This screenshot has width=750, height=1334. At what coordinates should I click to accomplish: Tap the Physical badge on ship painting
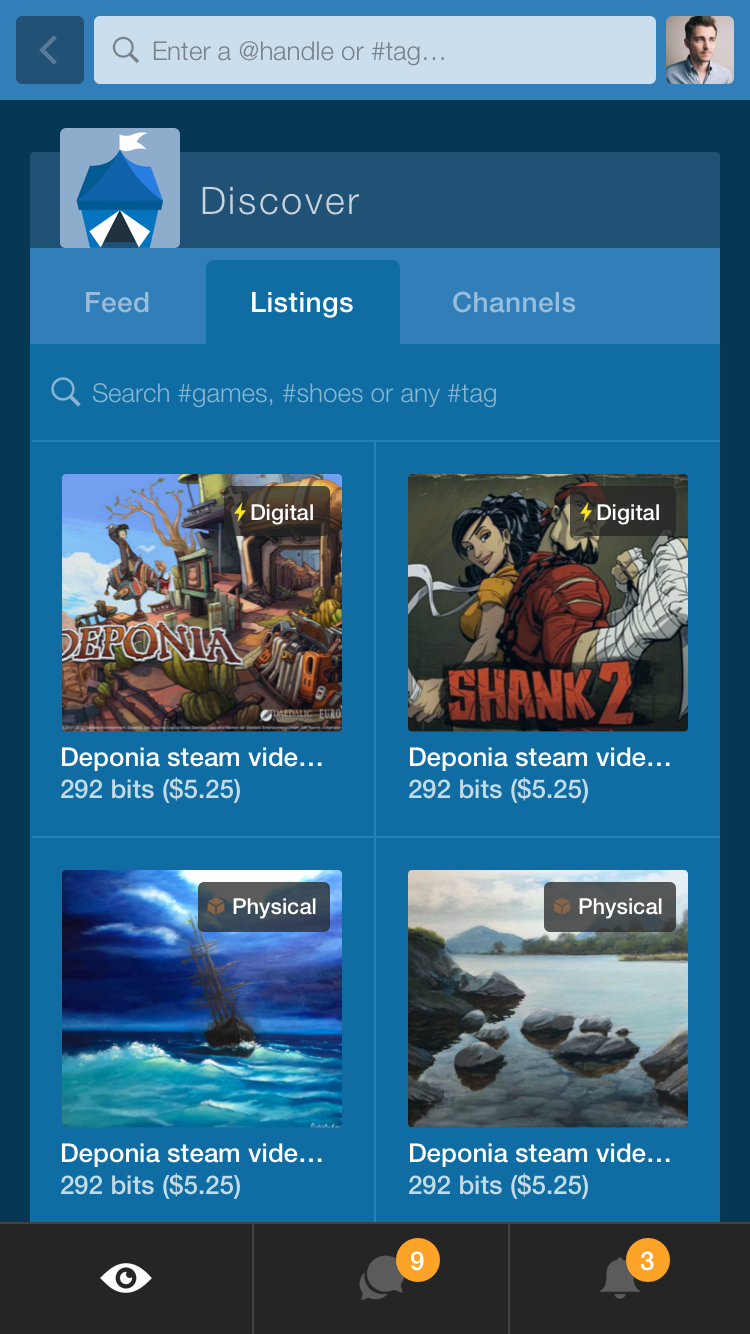pyautogui.click(x=263, y=907)
